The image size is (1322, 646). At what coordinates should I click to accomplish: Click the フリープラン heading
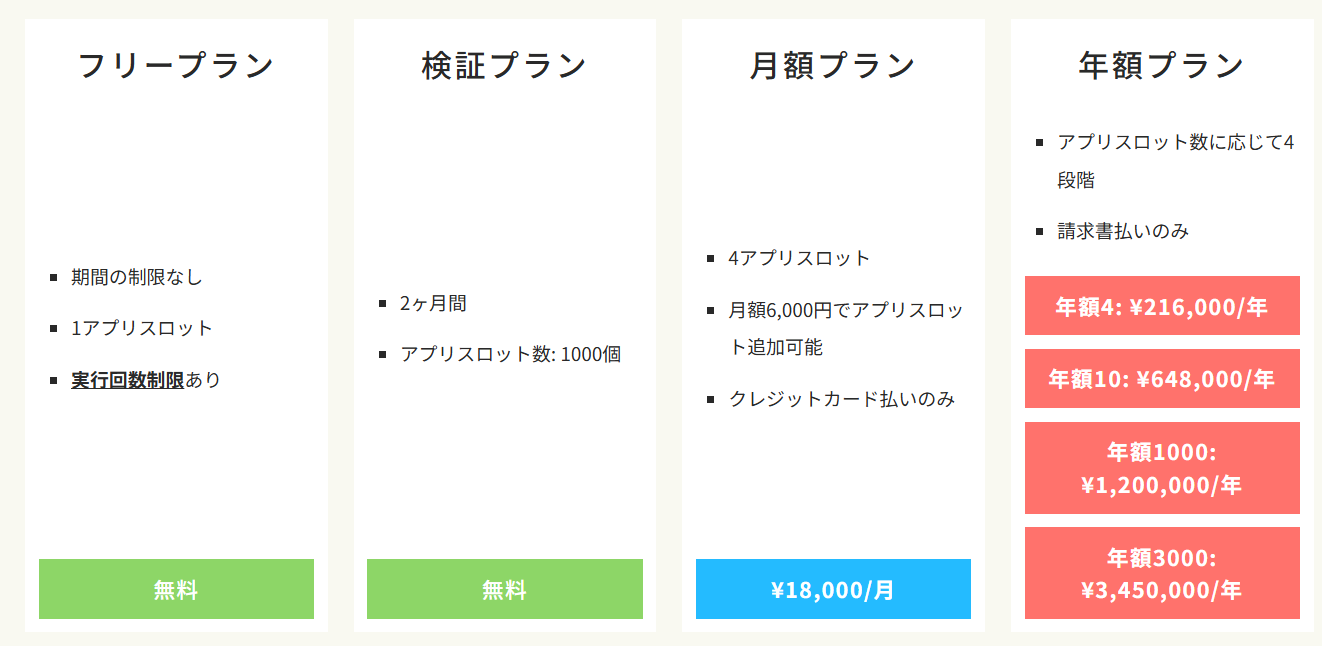point(176,65)
